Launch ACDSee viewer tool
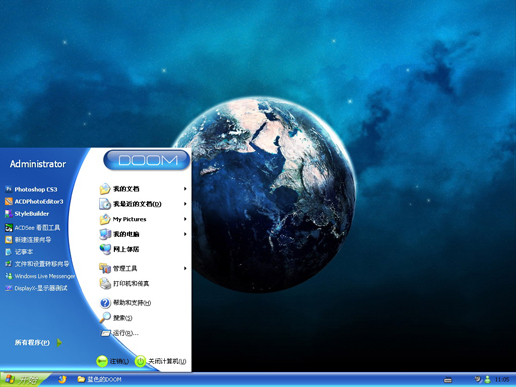Screen dimensions: 516x387 click(x=33, y=228)
